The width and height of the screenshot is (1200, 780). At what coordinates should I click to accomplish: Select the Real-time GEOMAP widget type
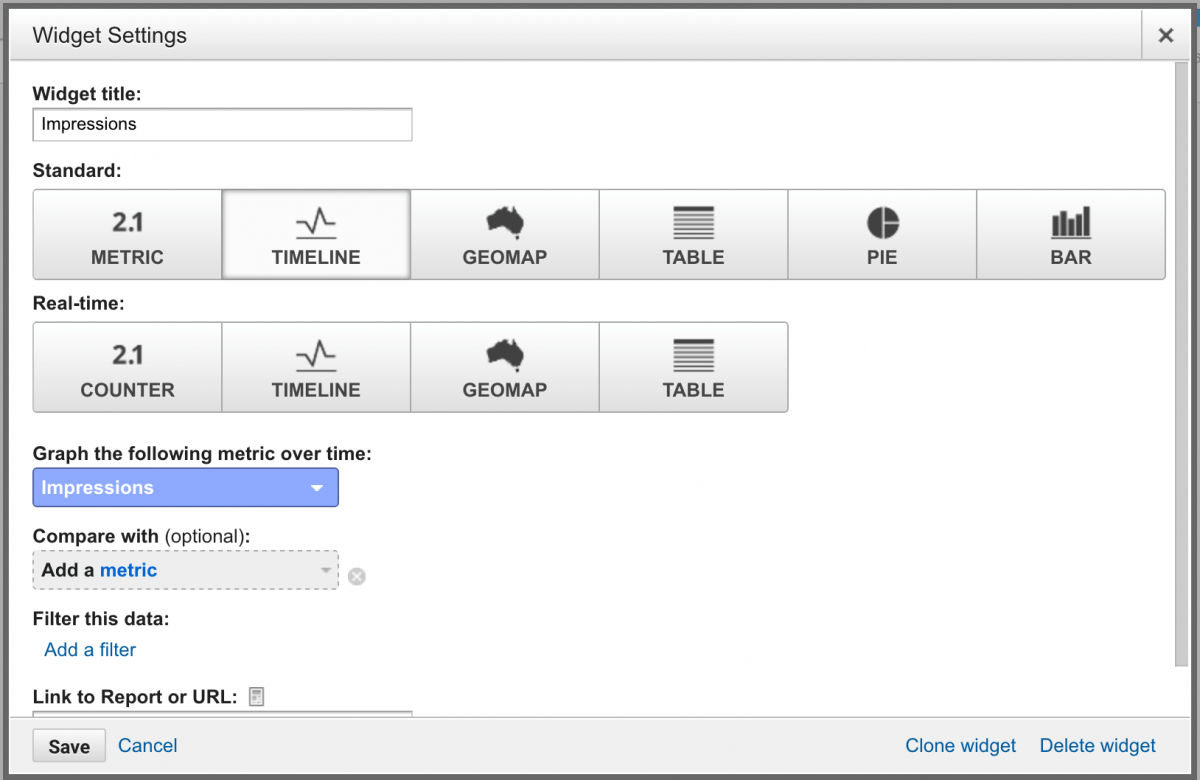click(505, 367)
